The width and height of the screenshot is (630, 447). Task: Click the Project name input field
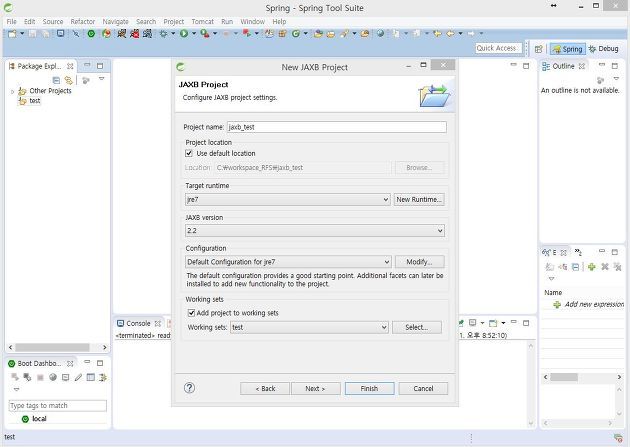pyautogui.click(x=336, y=127)
